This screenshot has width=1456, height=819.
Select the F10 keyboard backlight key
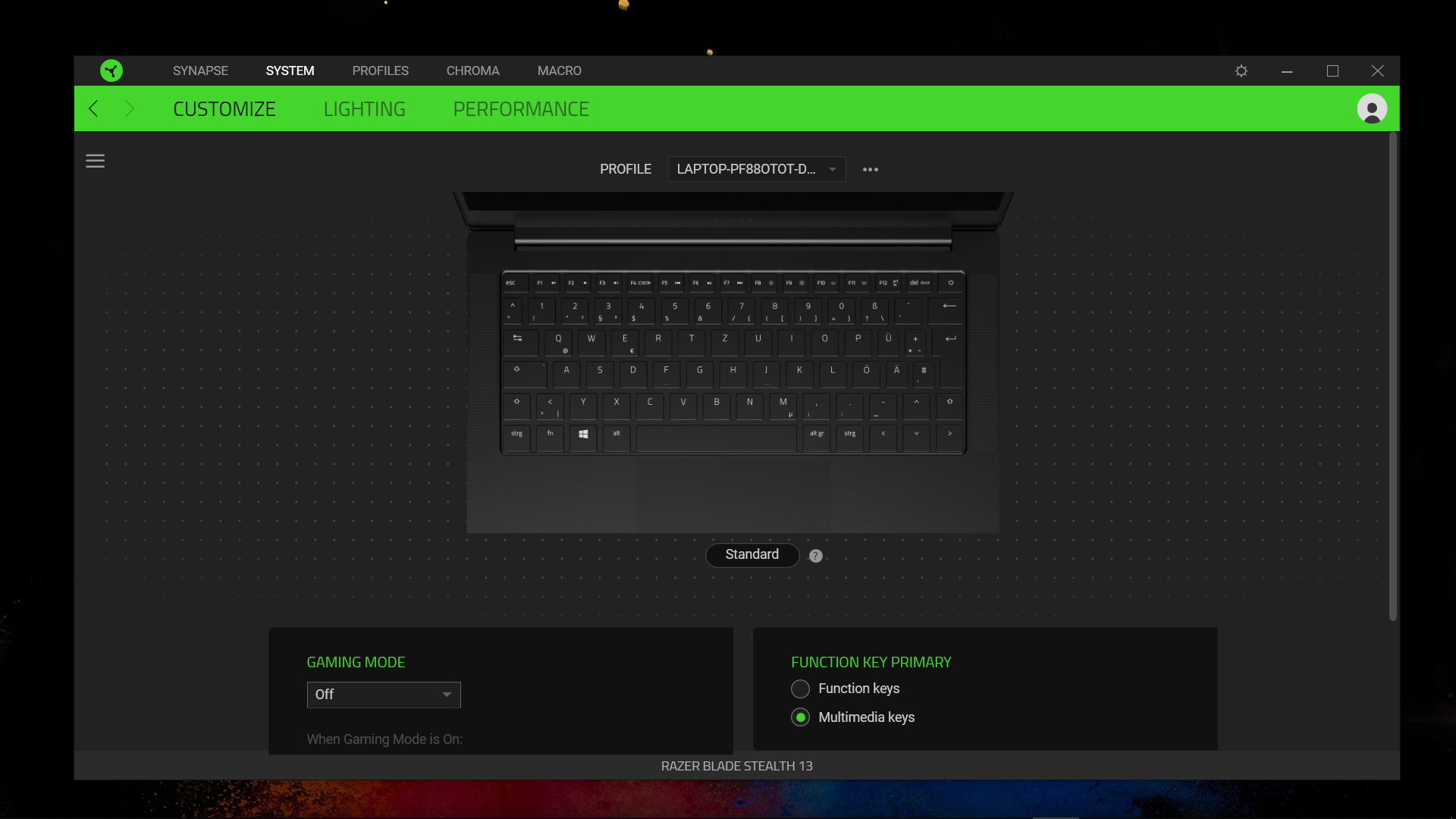coord(827,284)
